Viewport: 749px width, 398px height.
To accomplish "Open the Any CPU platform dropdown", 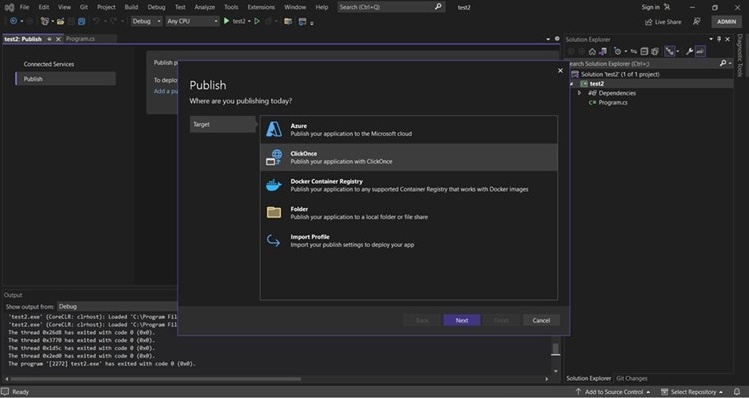I will click(192, 22).
